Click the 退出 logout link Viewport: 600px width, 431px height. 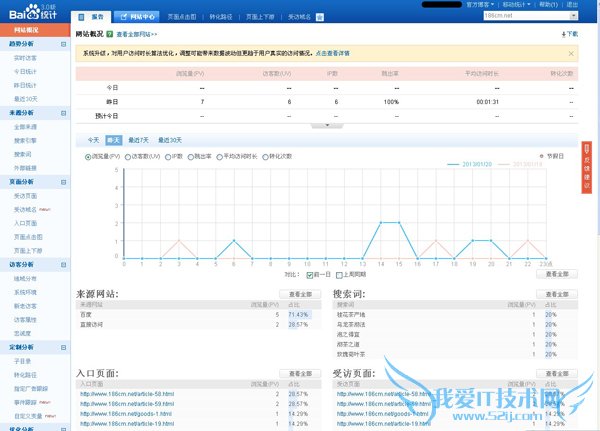click(572, 5)
